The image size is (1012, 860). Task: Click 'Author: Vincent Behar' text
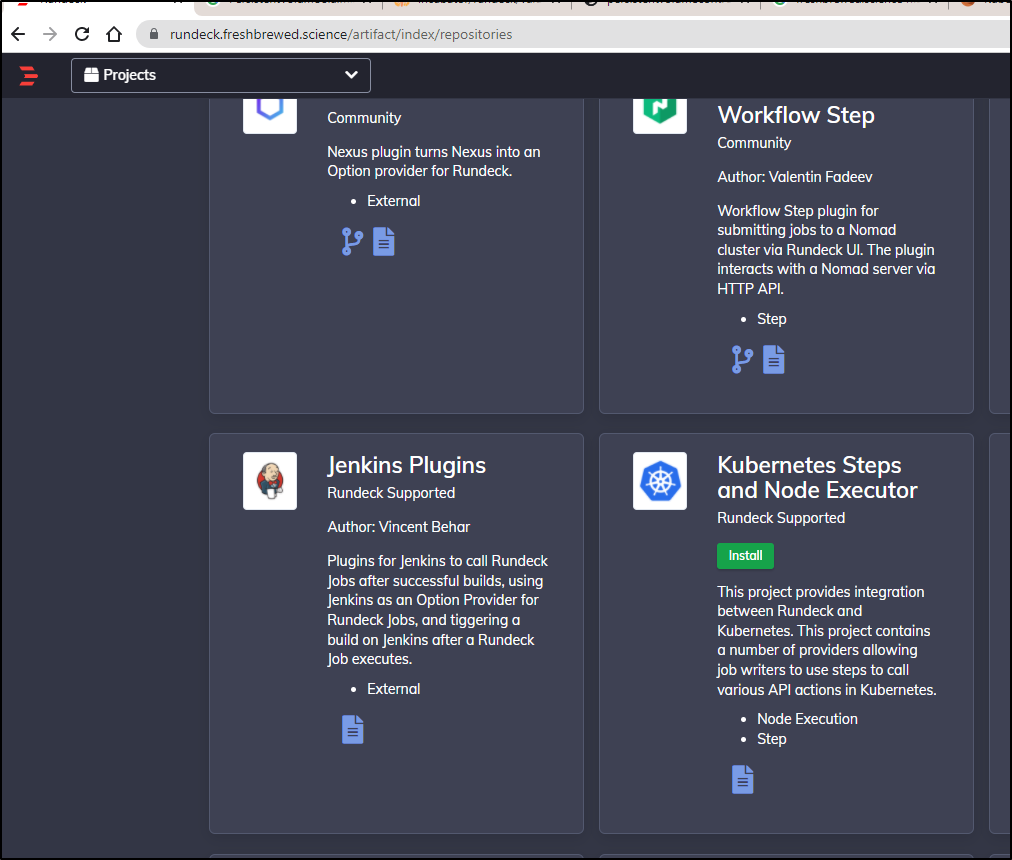(398, 527)
